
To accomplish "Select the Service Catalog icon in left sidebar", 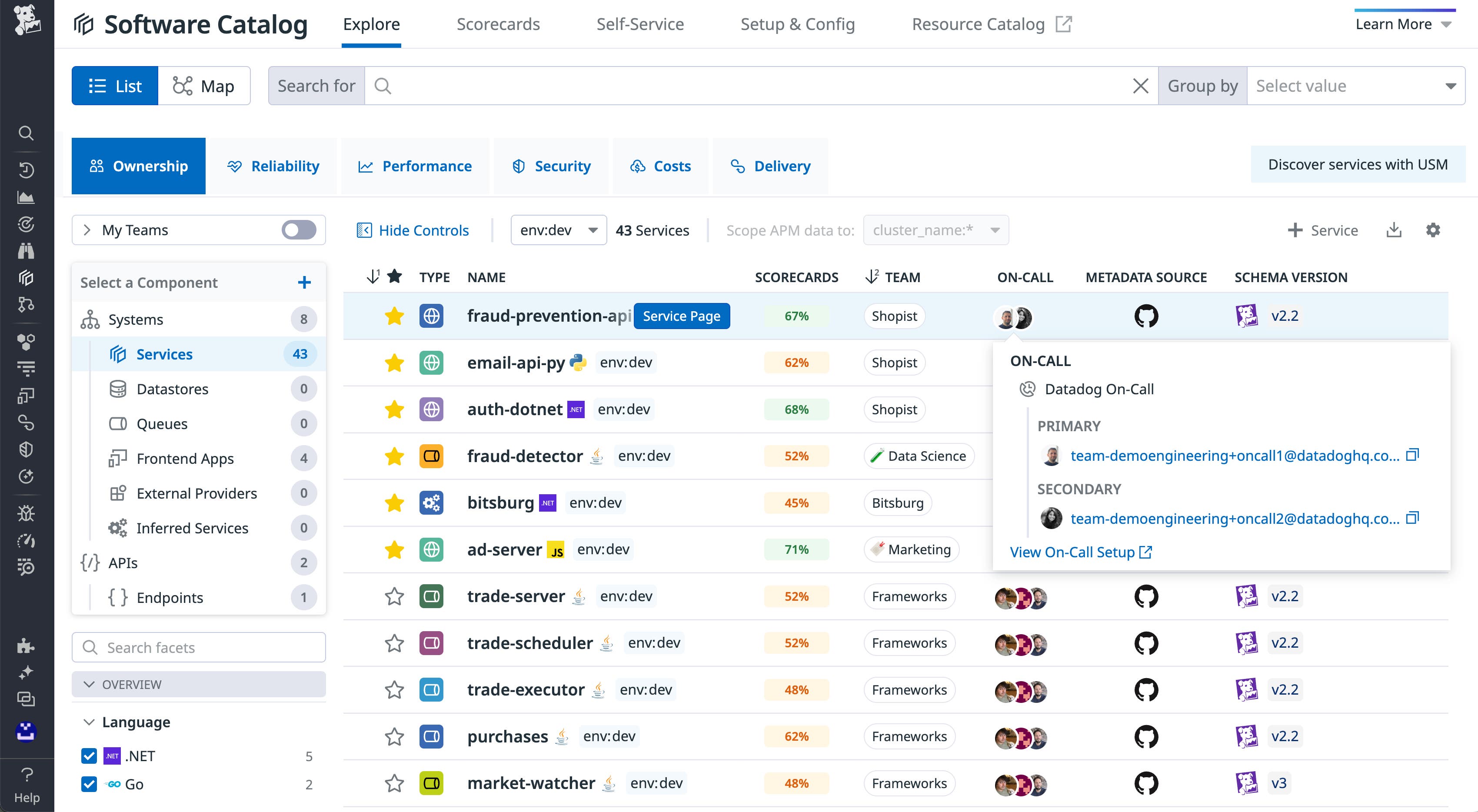I will (x=27, y=278).
